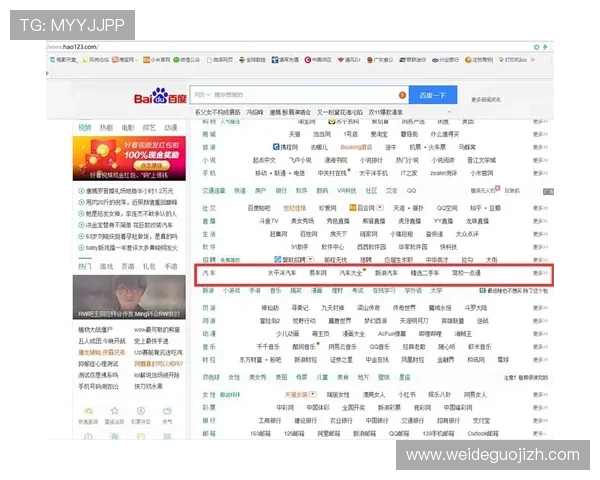Open the 精选二手车 link
600x480 pixels.
click(425, 273)
